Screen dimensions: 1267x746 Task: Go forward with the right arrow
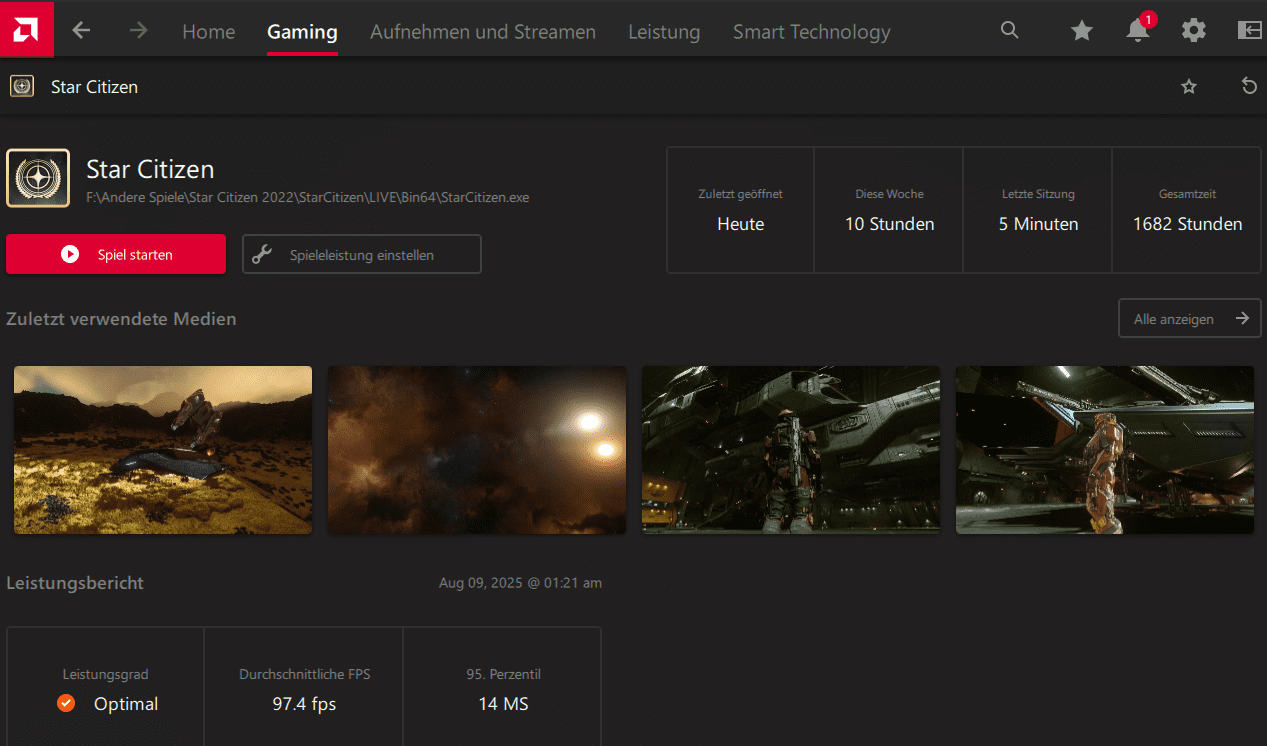point(138,31)
